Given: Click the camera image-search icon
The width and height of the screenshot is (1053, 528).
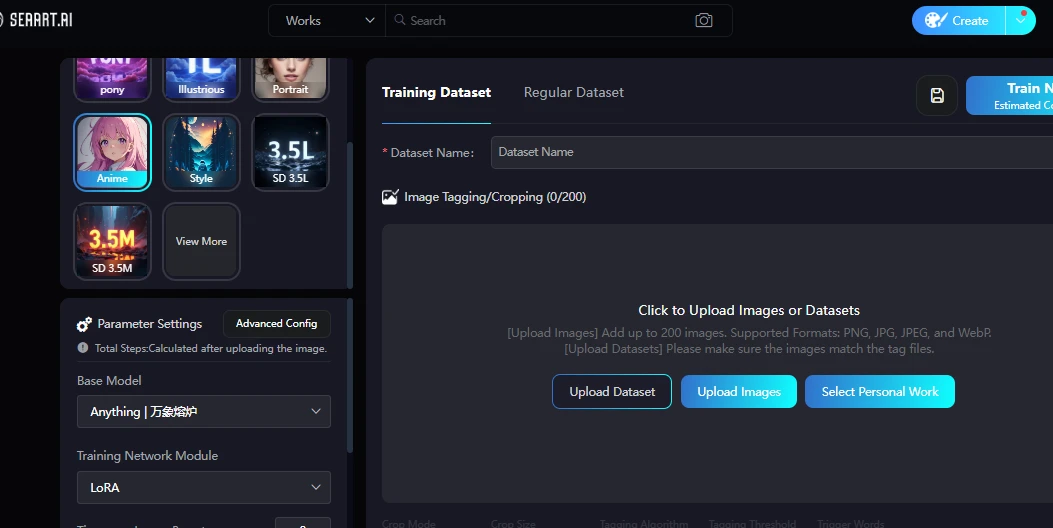Looking at the screenshot, I should 704,21.
